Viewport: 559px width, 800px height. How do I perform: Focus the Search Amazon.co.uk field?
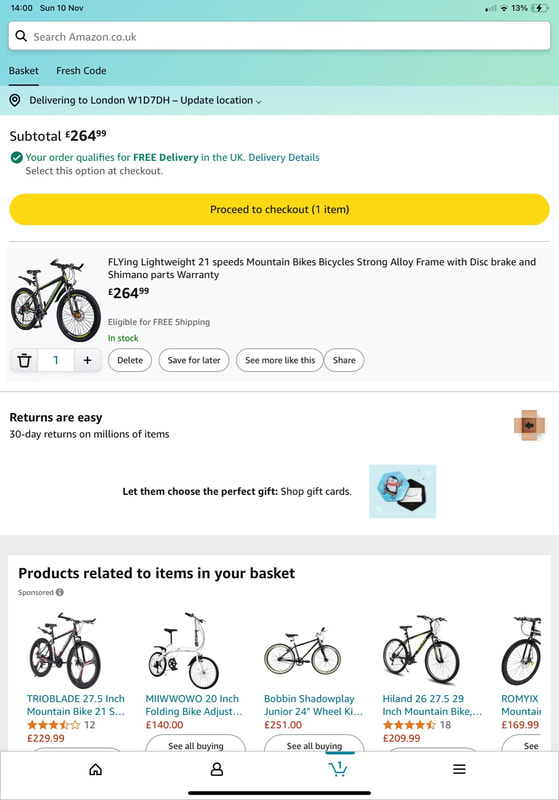point(280,36)
